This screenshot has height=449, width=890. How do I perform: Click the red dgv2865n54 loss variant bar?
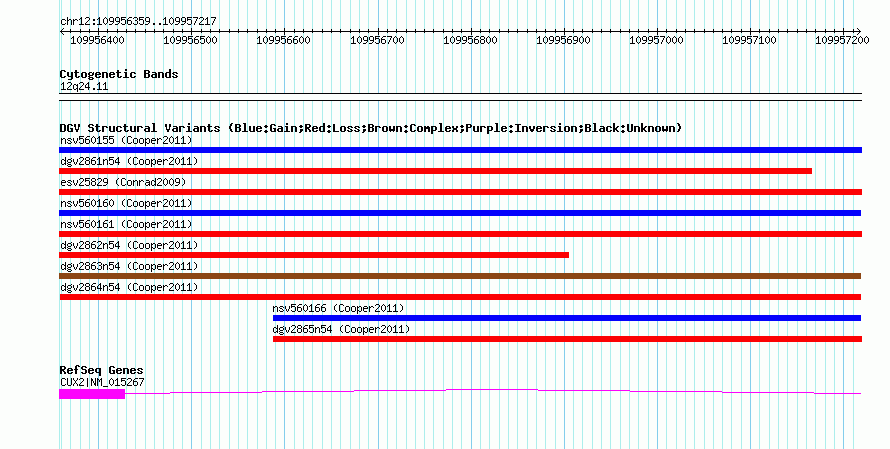tap(568, 339)
